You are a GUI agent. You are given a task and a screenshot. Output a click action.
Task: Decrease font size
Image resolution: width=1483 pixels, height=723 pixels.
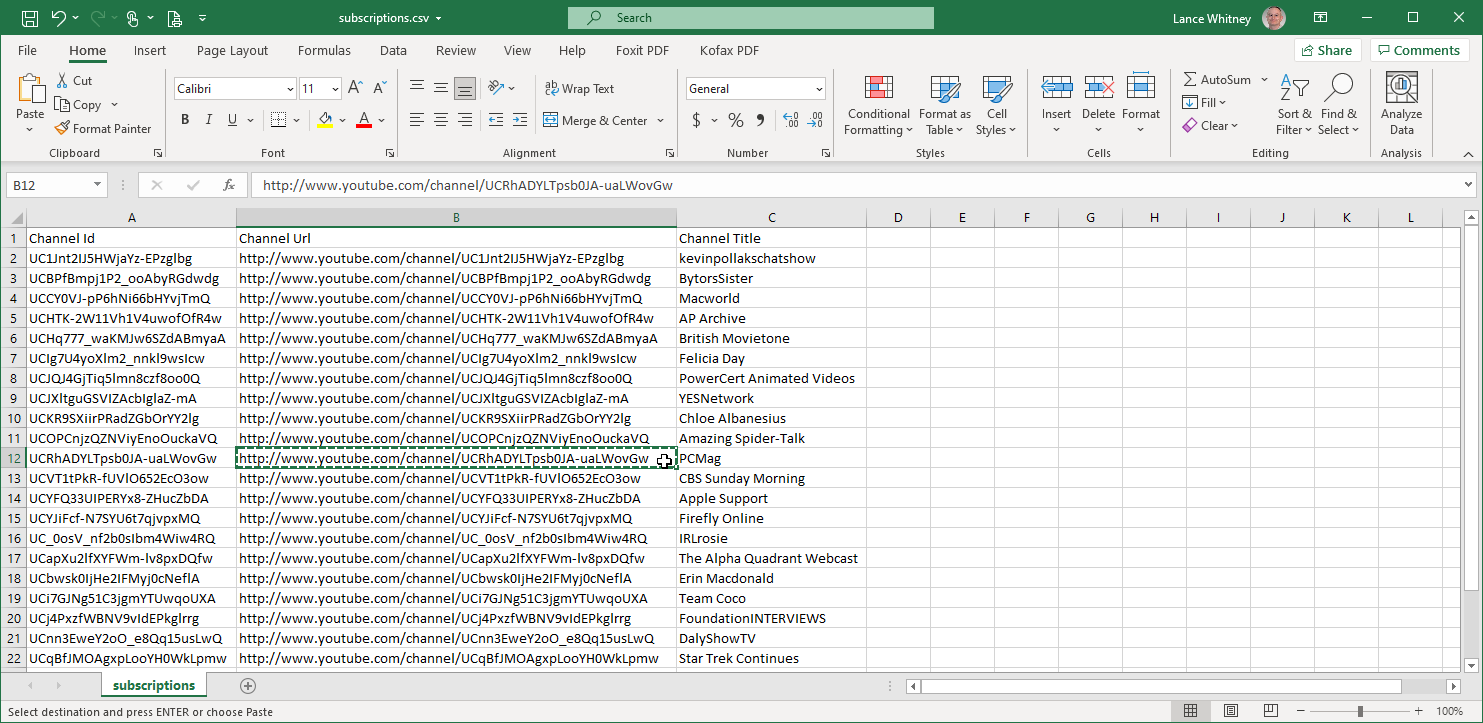381,89
